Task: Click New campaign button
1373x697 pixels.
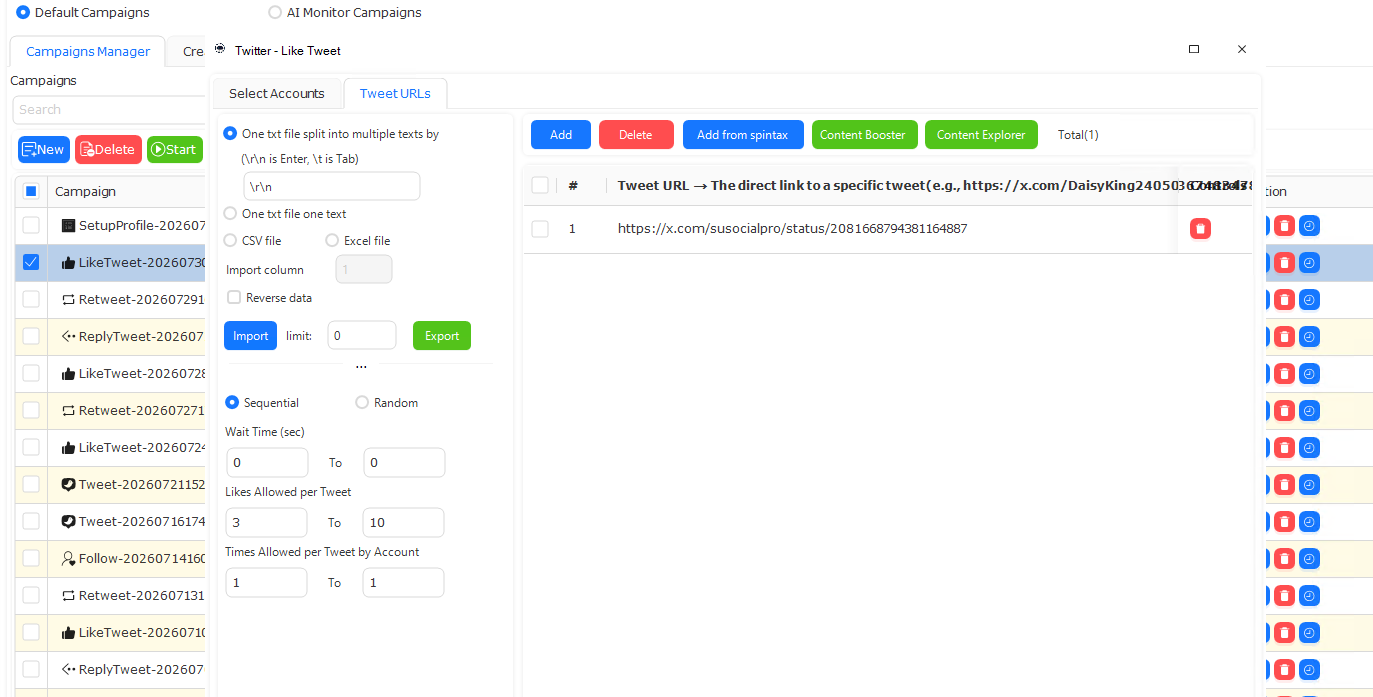Action: 44,150
